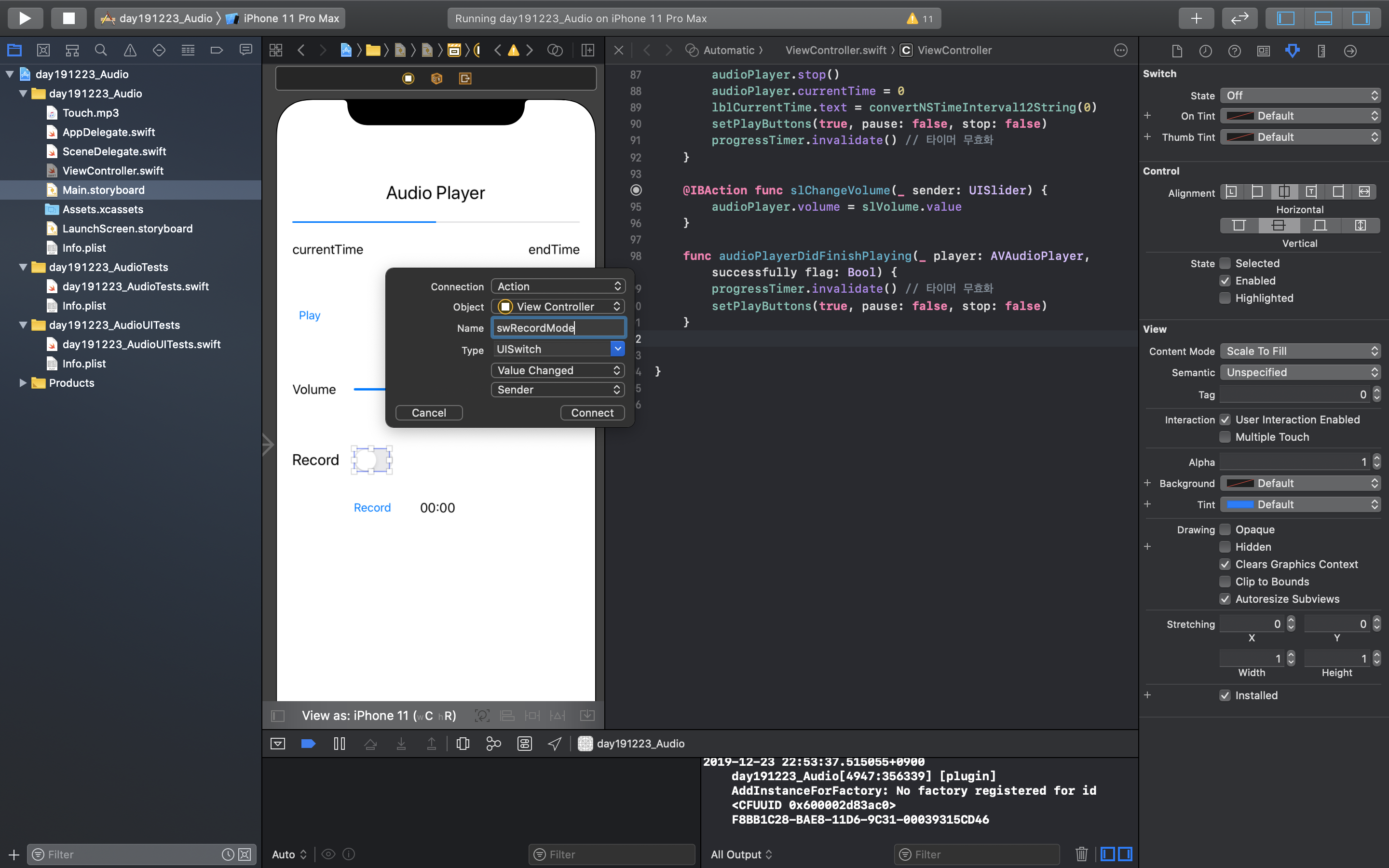
Task: Select ViewController.swift in the project navigator
Action: pos(112,171)
